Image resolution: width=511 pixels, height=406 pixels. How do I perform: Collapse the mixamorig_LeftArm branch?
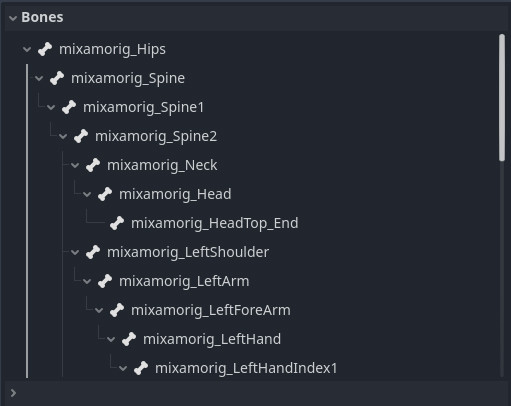[x=87, y=281]
